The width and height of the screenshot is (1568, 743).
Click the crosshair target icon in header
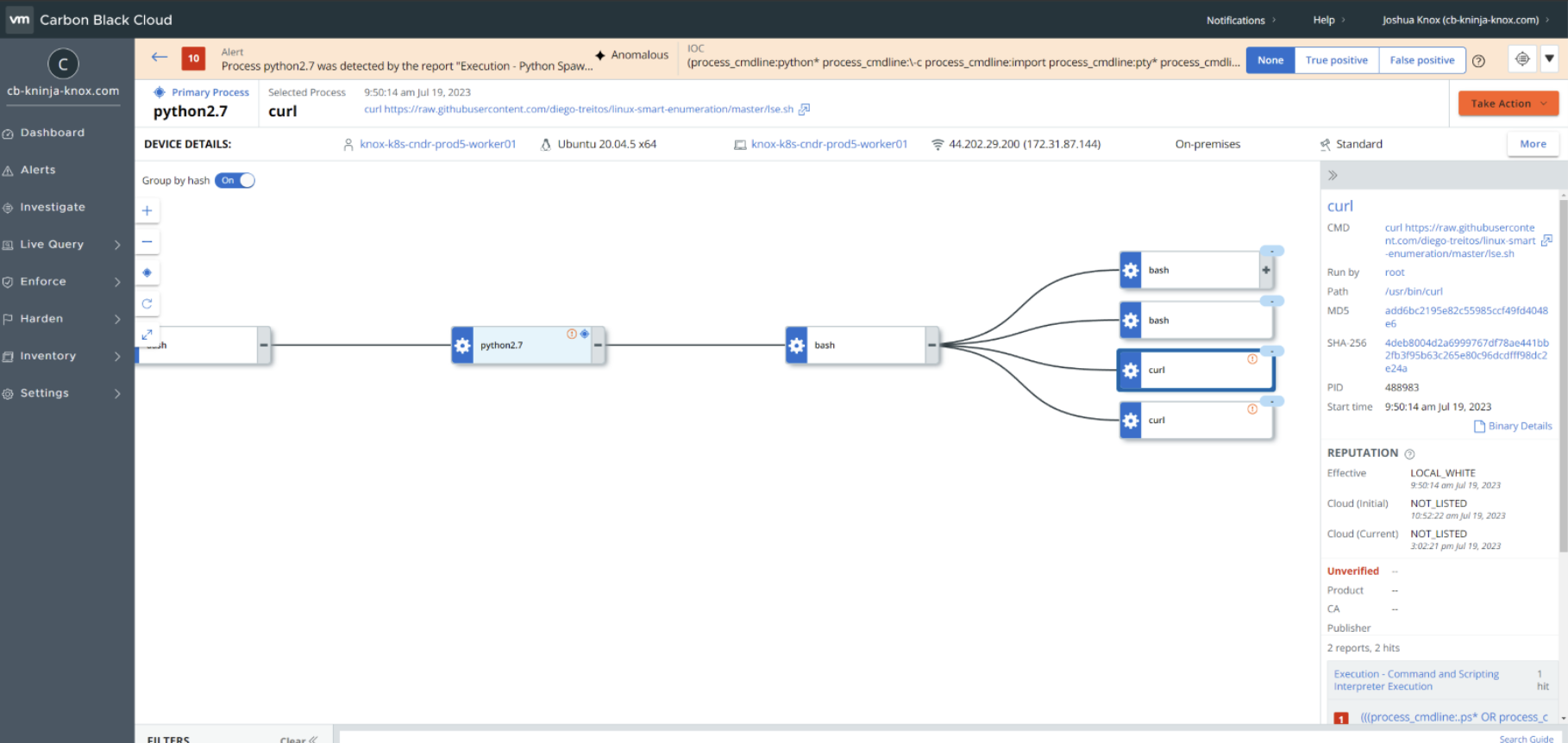pyautogui.click(x=1522, y=59)
